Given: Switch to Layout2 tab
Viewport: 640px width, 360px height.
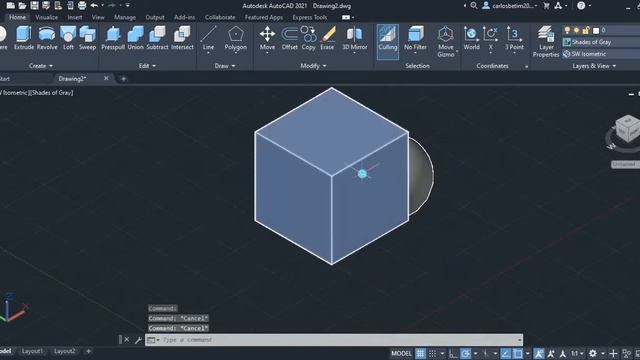Looking at the screenshot, I should pyautogui.click(x=64, y=351).
